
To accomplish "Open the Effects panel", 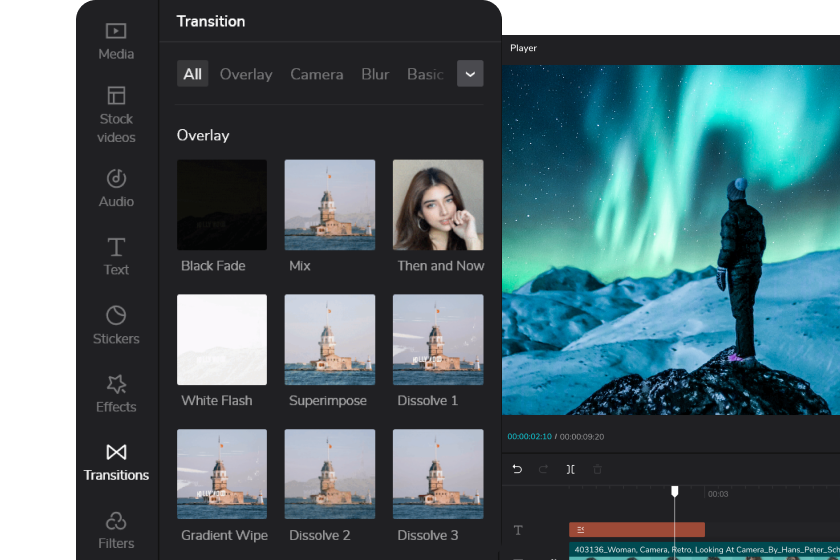I will [x=116, y=393].
